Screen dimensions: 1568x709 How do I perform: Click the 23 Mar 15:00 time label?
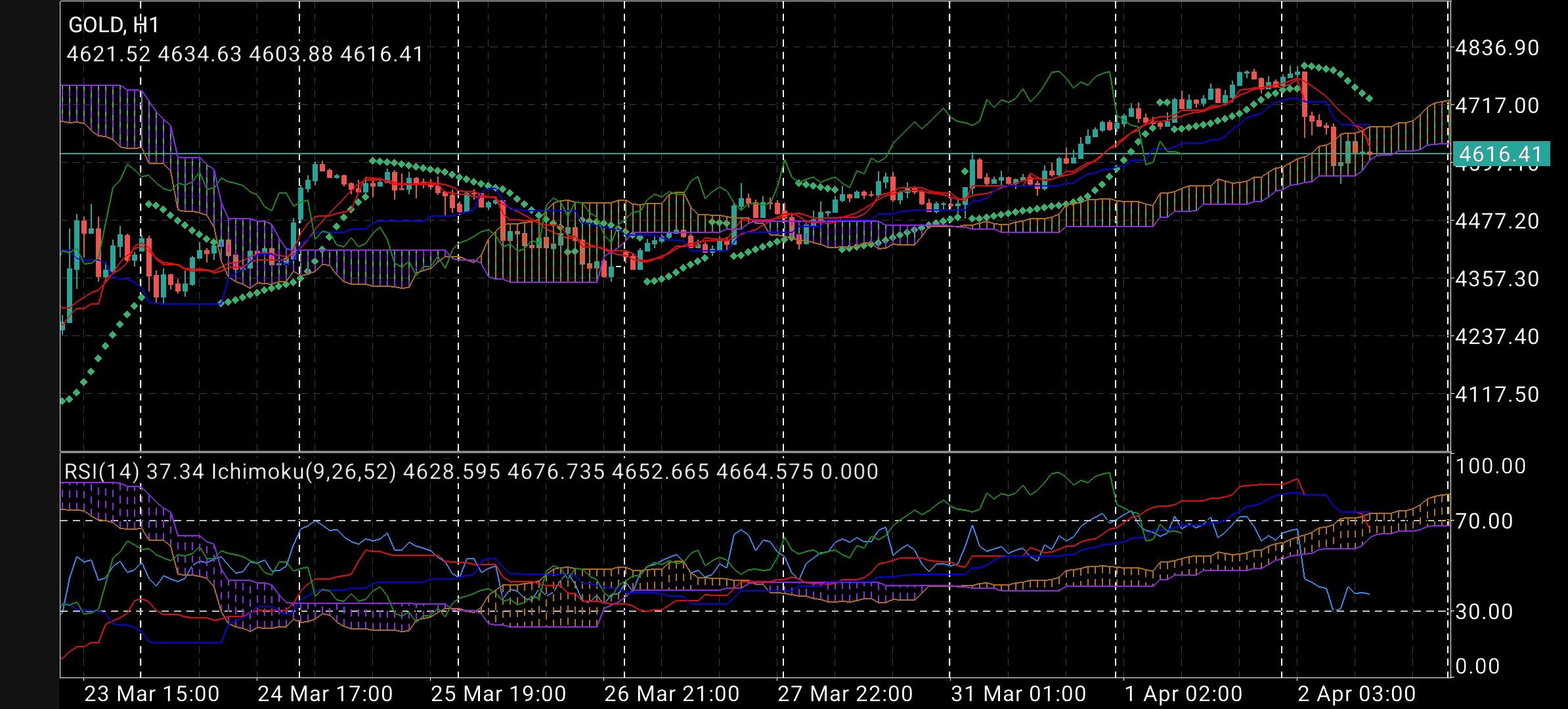click(x=152, y=694)
